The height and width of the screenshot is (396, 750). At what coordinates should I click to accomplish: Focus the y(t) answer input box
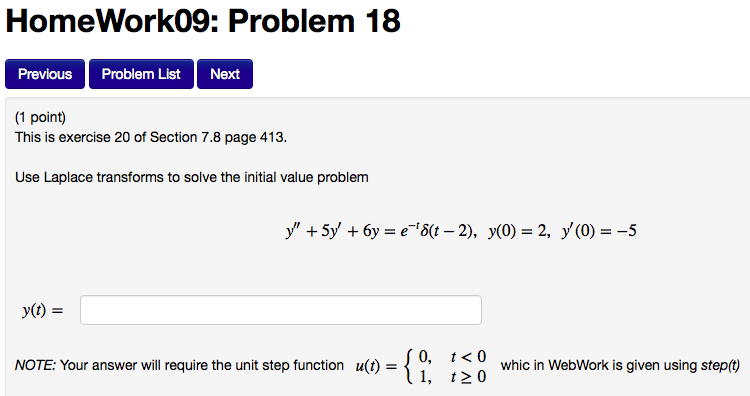coord(281,310)
